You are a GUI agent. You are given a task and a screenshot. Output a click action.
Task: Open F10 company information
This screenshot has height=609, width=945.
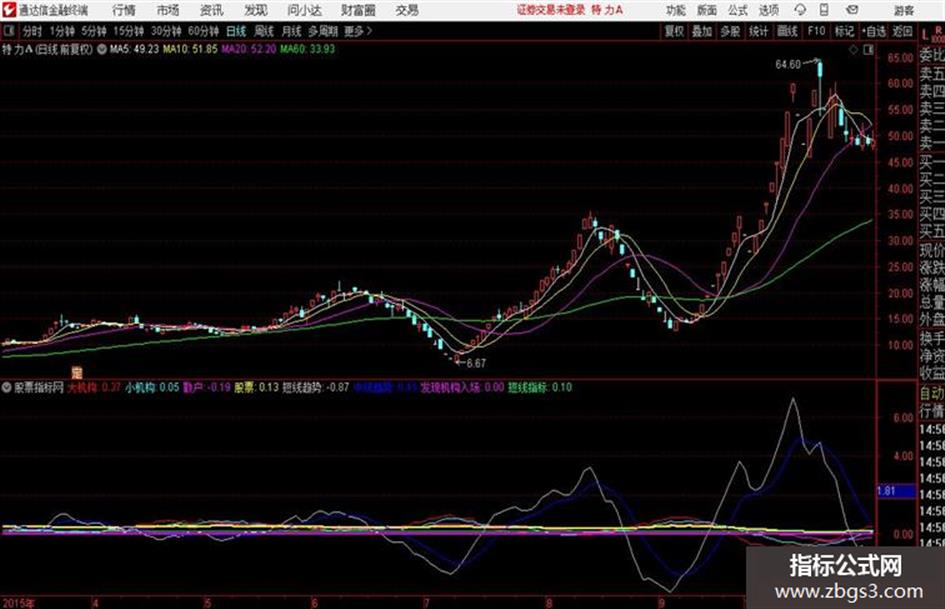(817, 31)
